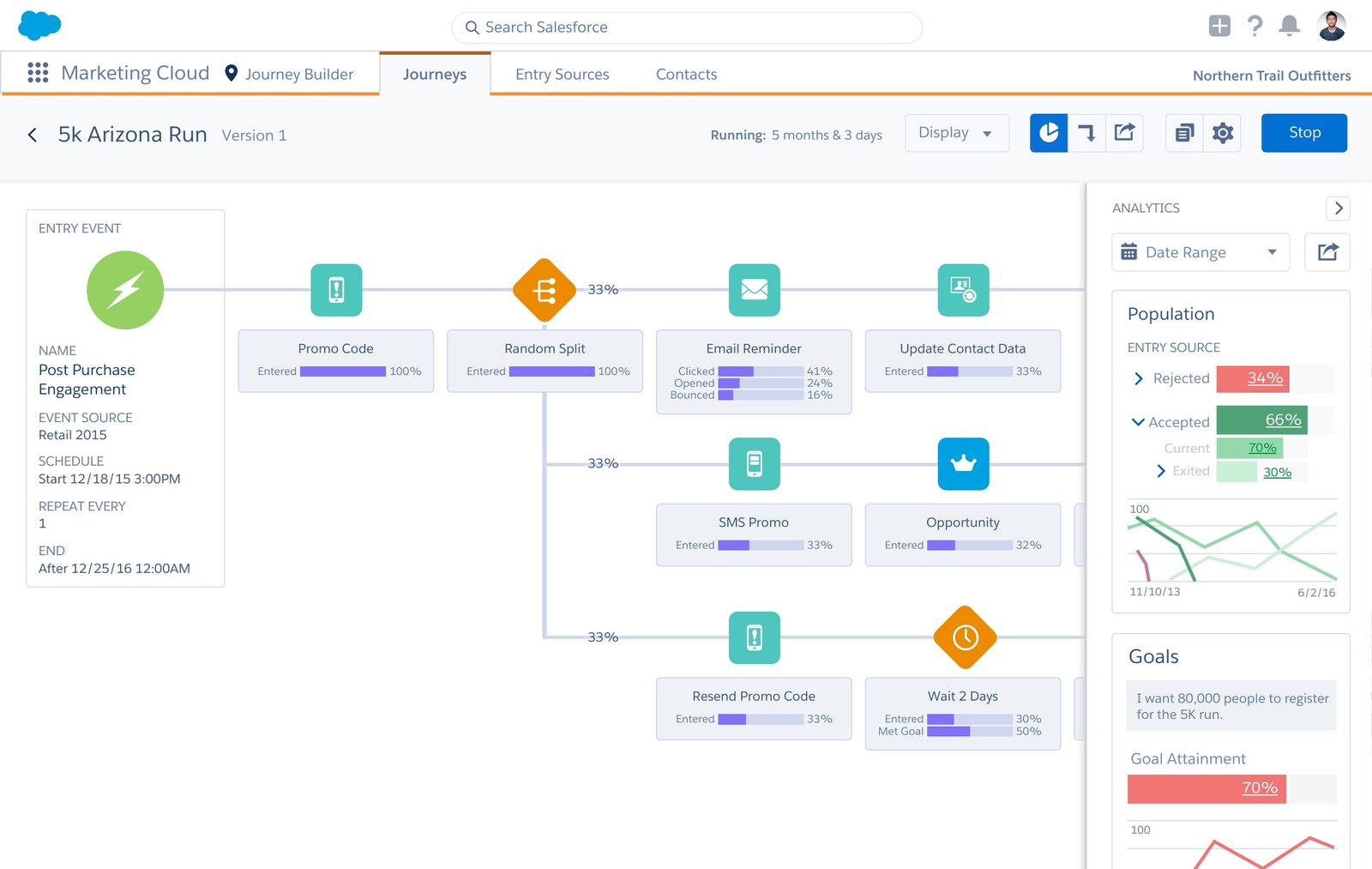Switch to the Journeys tab
Screen dimensions: 1372x869
point(435,75)
